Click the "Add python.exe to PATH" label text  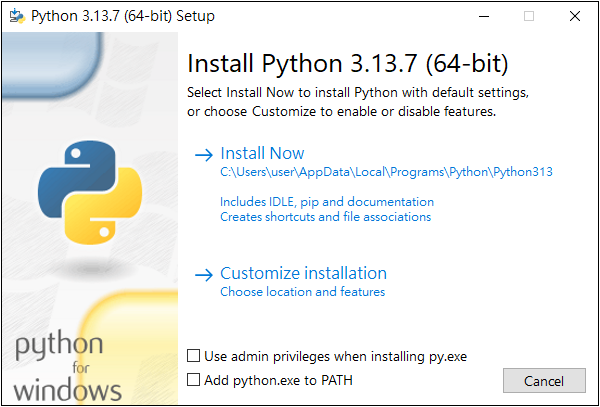tap(278, 380)
